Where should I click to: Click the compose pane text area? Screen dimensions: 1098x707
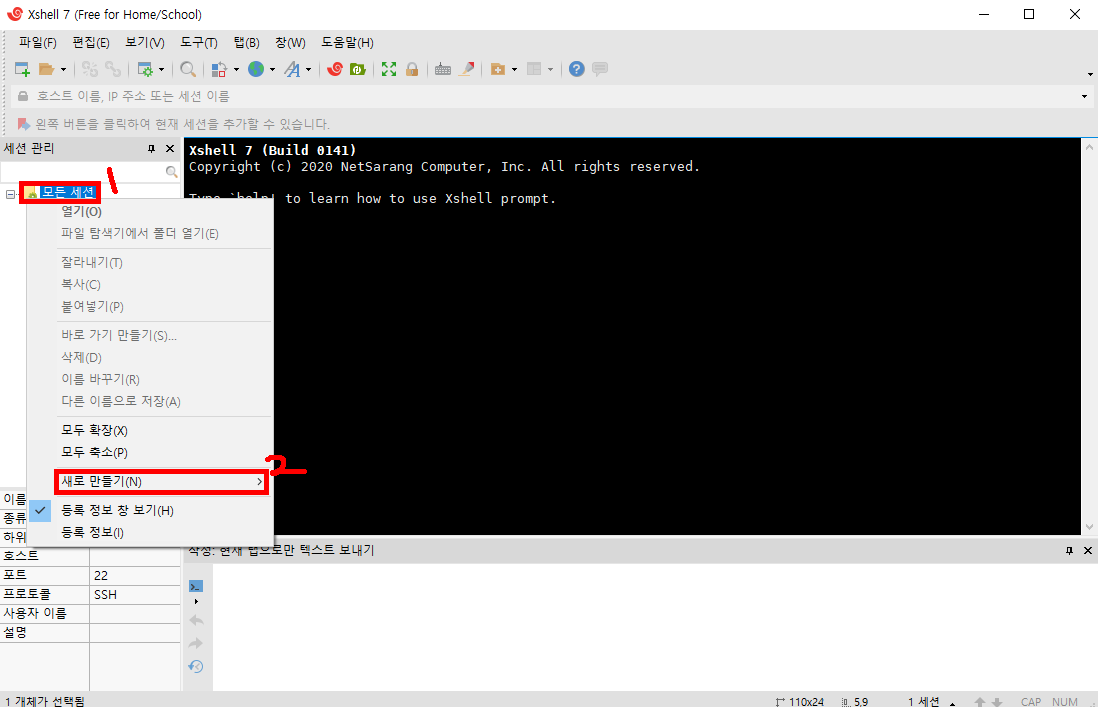click(x=654, y=627)
